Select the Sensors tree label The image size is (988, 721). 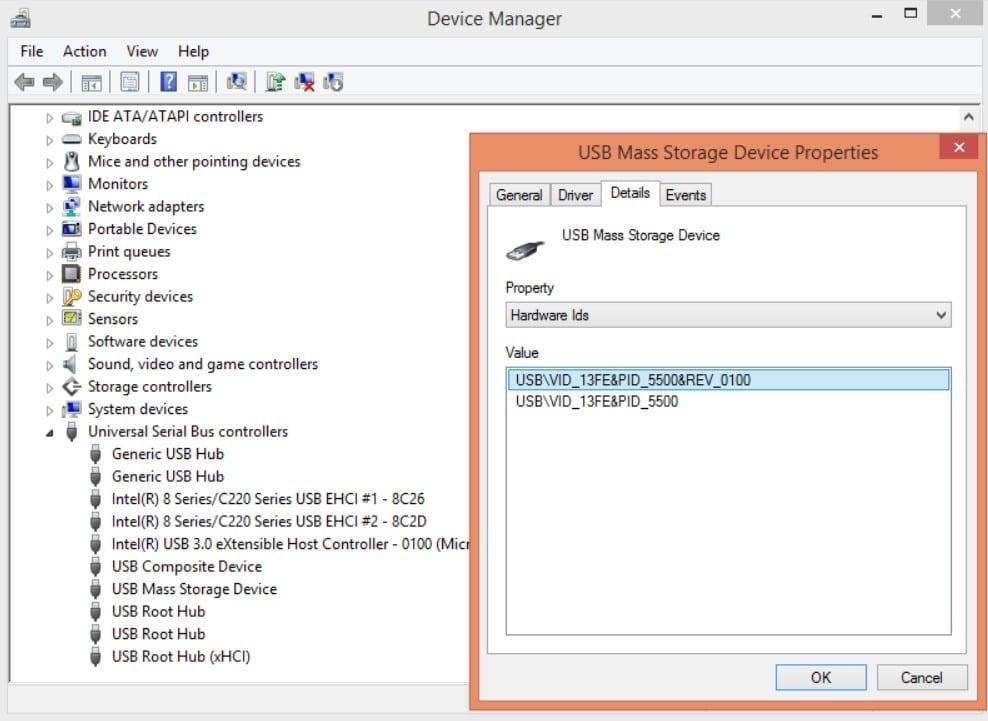[x=113, y=319]
